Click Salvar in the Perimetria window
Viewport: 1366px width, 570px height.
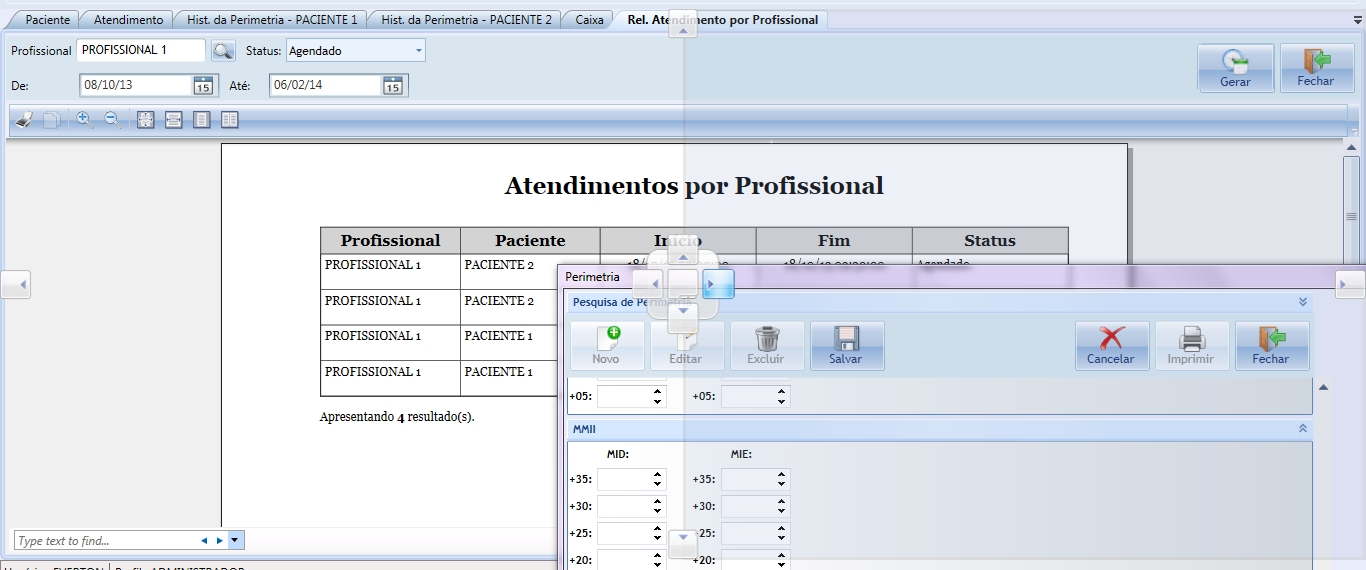coord(846,346)
